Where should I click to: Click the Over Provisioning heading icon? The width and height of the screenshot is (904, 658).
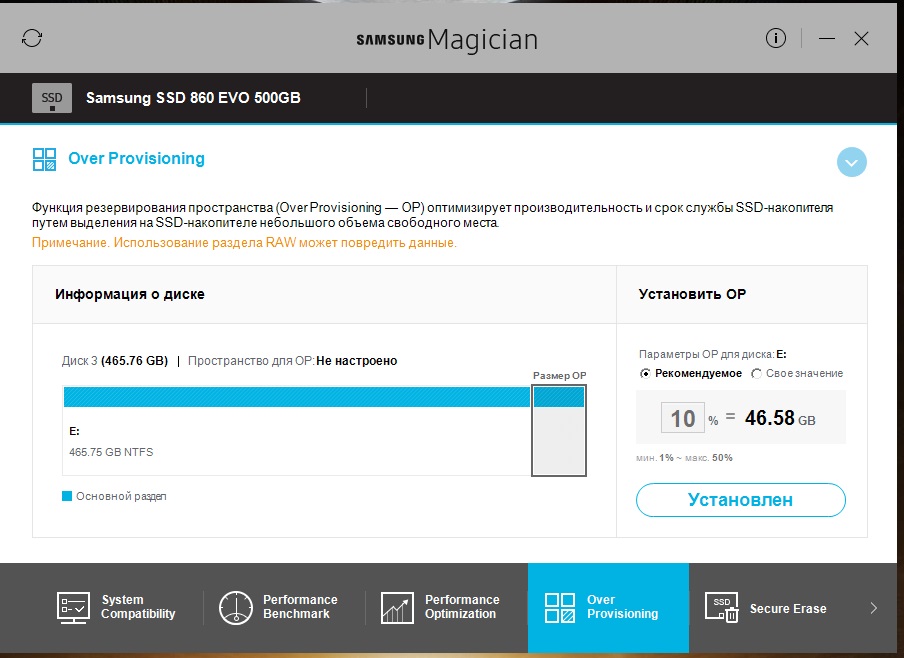[44, 159]
